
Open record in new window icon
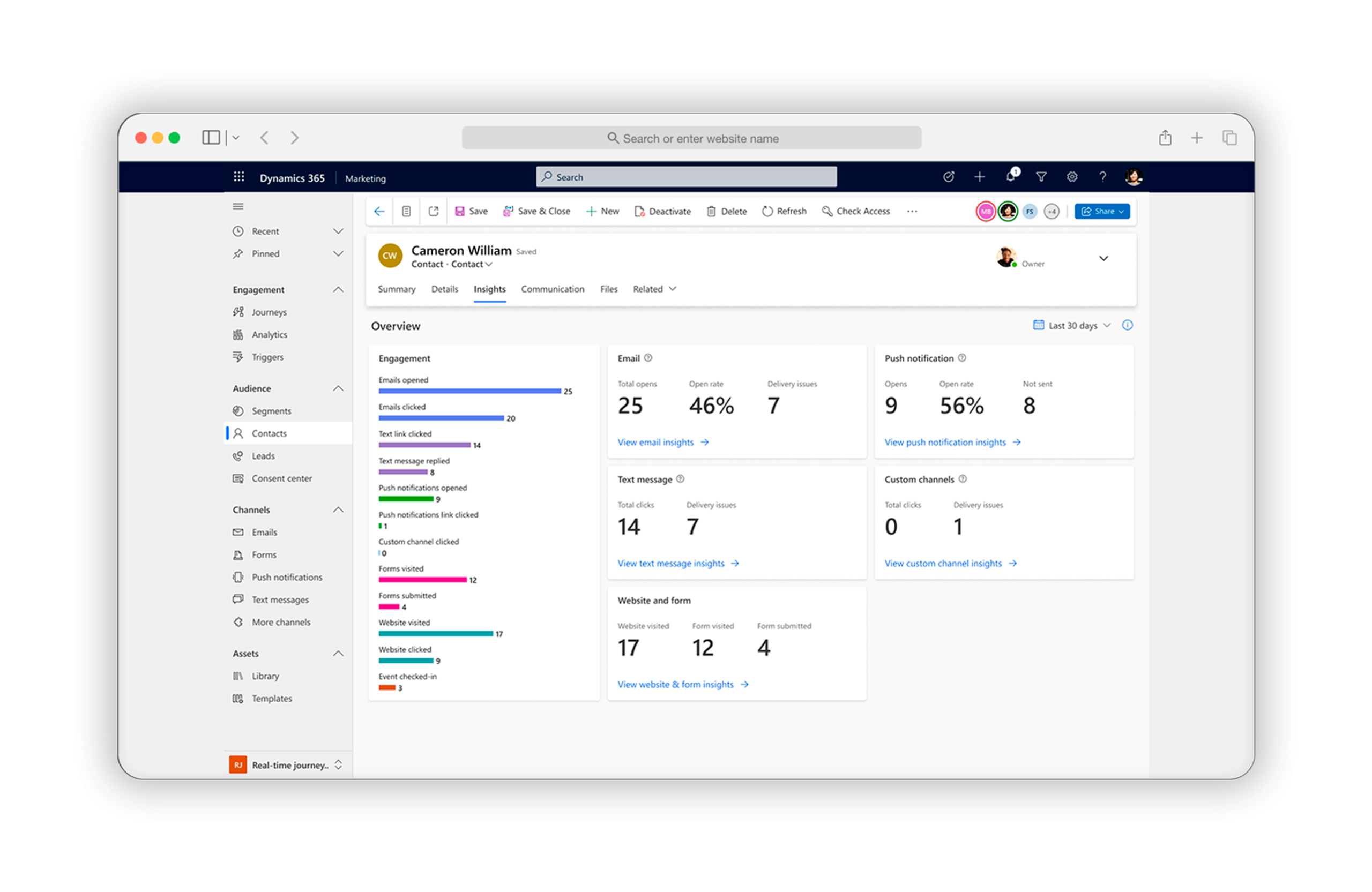(x=434, y=212)
